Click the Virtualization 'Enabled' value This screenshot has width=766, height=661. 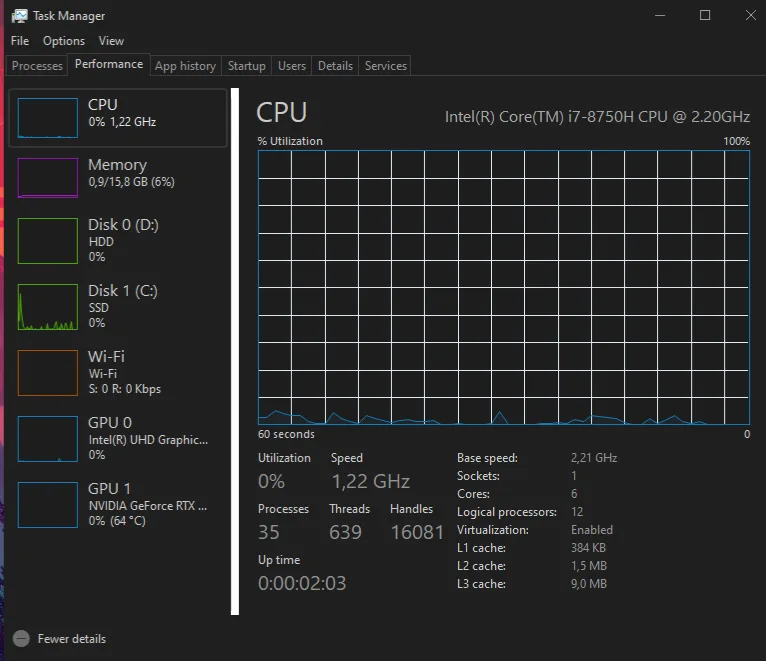[x=592, y=530]
